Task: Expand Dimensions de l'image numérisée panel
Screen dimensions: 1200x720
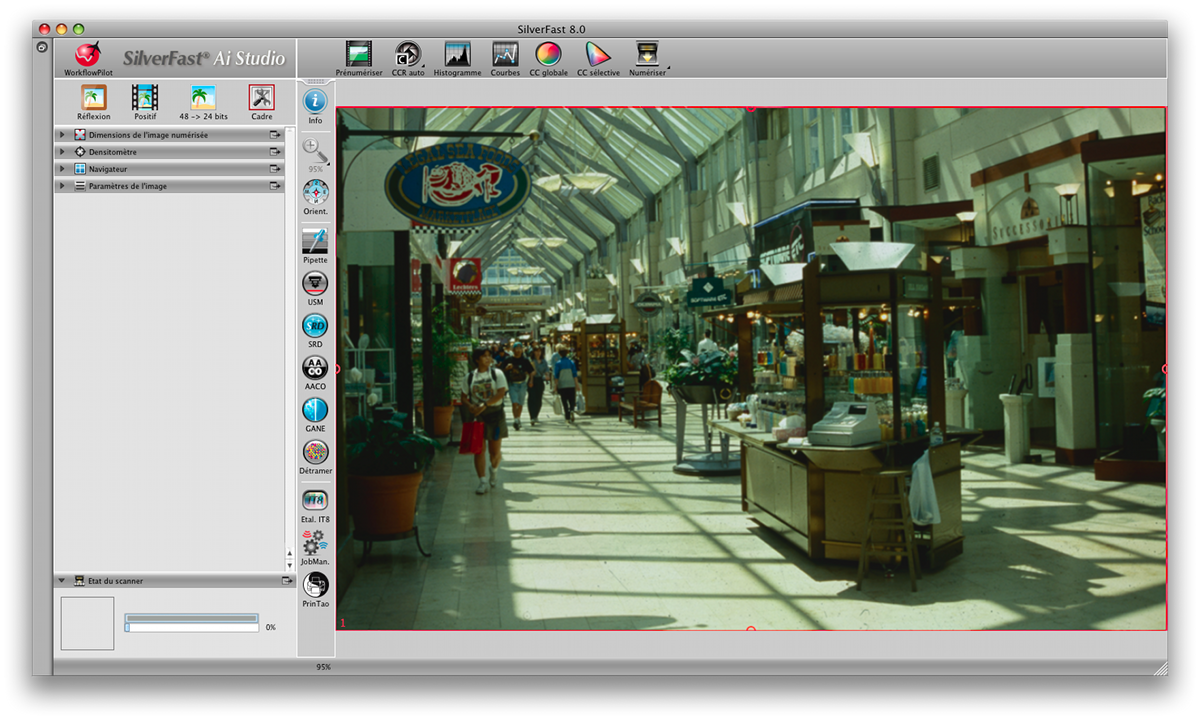Action: 62,135
